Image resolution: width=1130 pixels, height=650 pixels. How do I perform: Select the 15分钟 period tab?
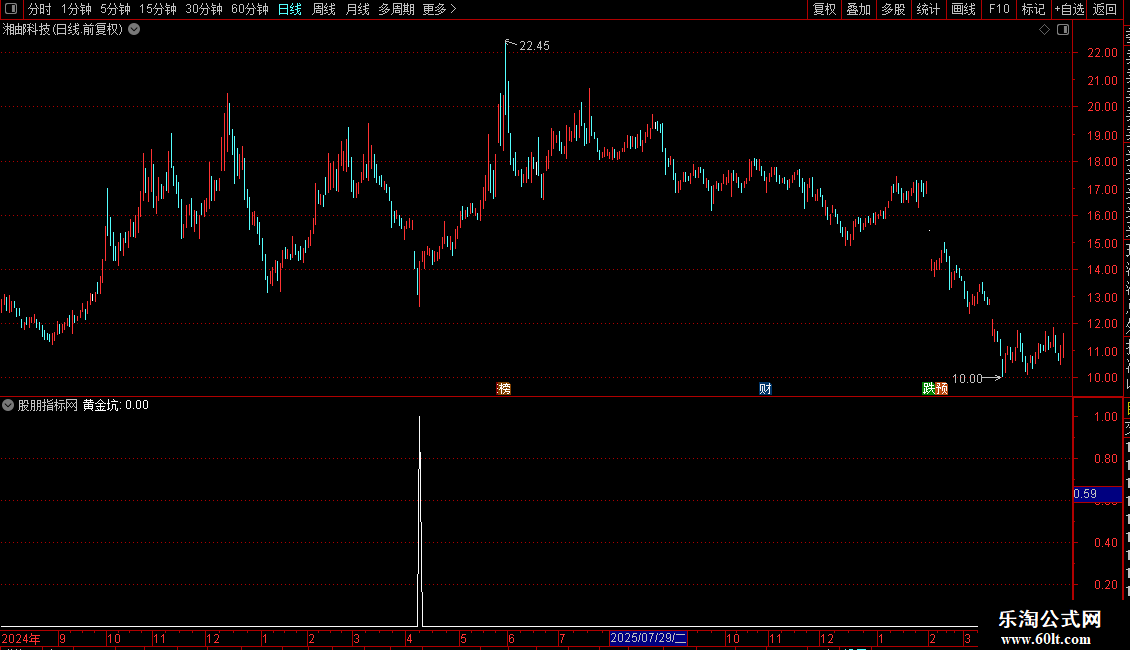tap(158, 9)
